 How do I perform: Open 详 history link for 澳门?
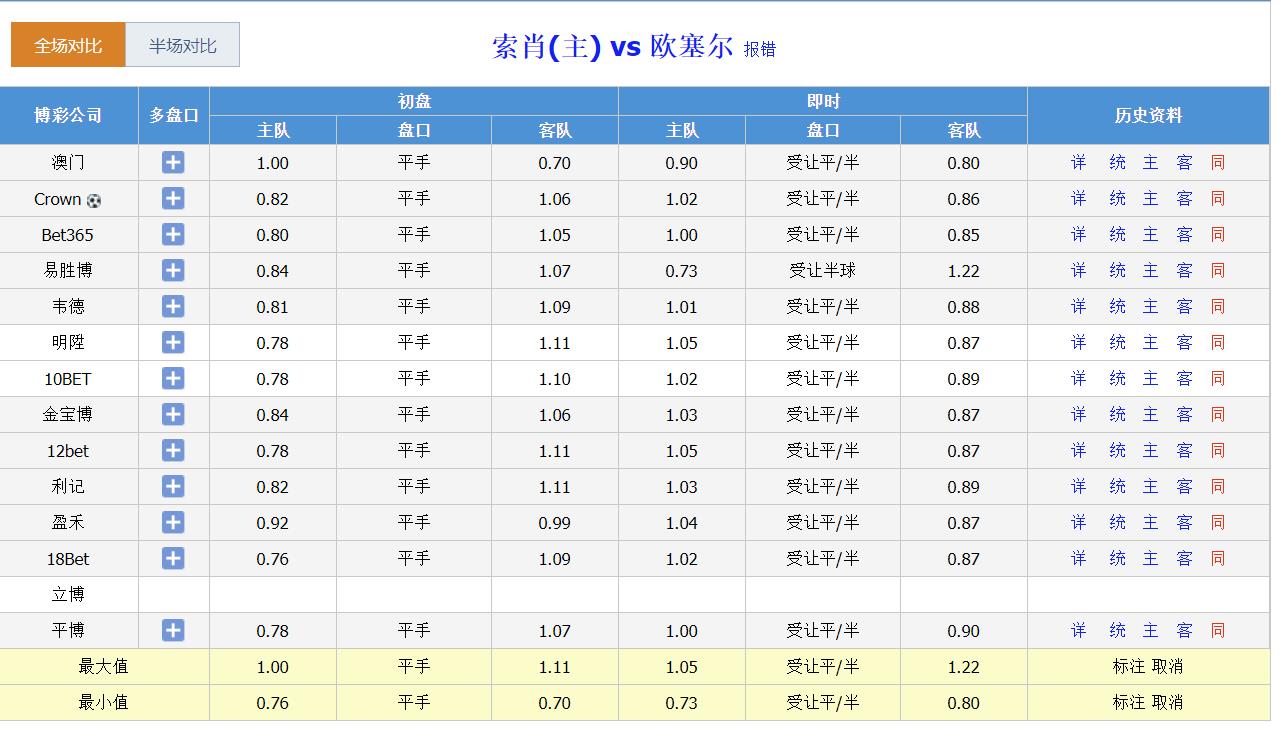point(1079,163)
